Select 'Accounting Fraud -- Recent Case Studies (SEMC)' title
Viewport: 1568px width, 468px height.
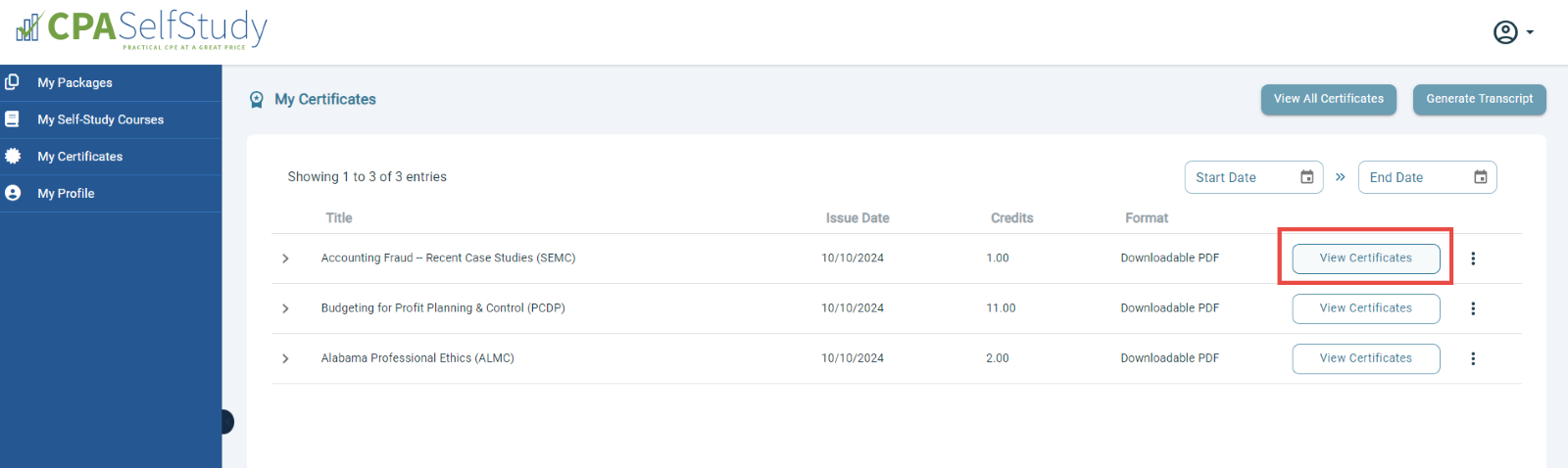coord(448,258)
